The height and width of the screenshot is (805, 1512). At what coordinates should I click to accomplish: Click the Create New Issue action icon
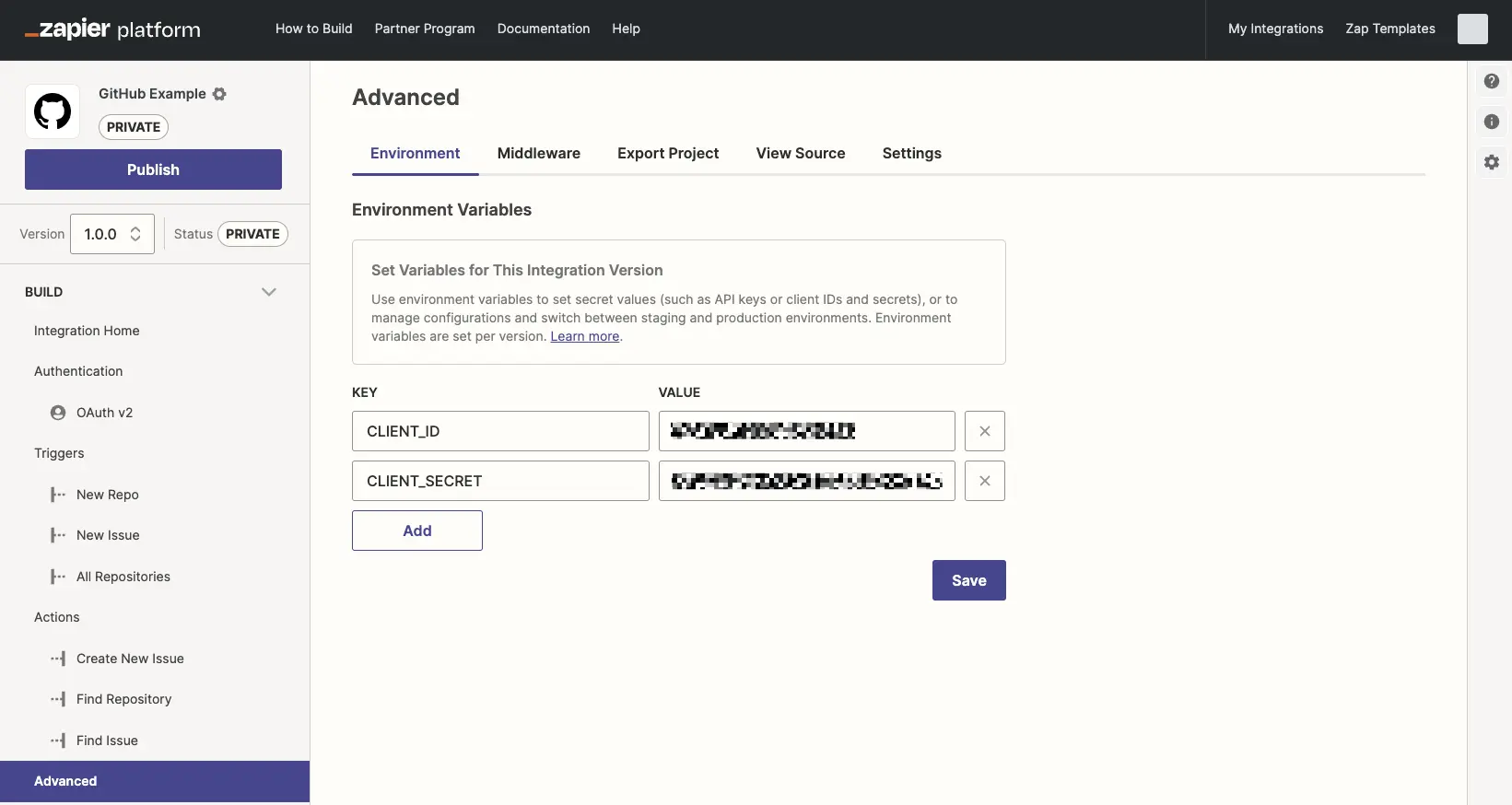click(58, 659)
